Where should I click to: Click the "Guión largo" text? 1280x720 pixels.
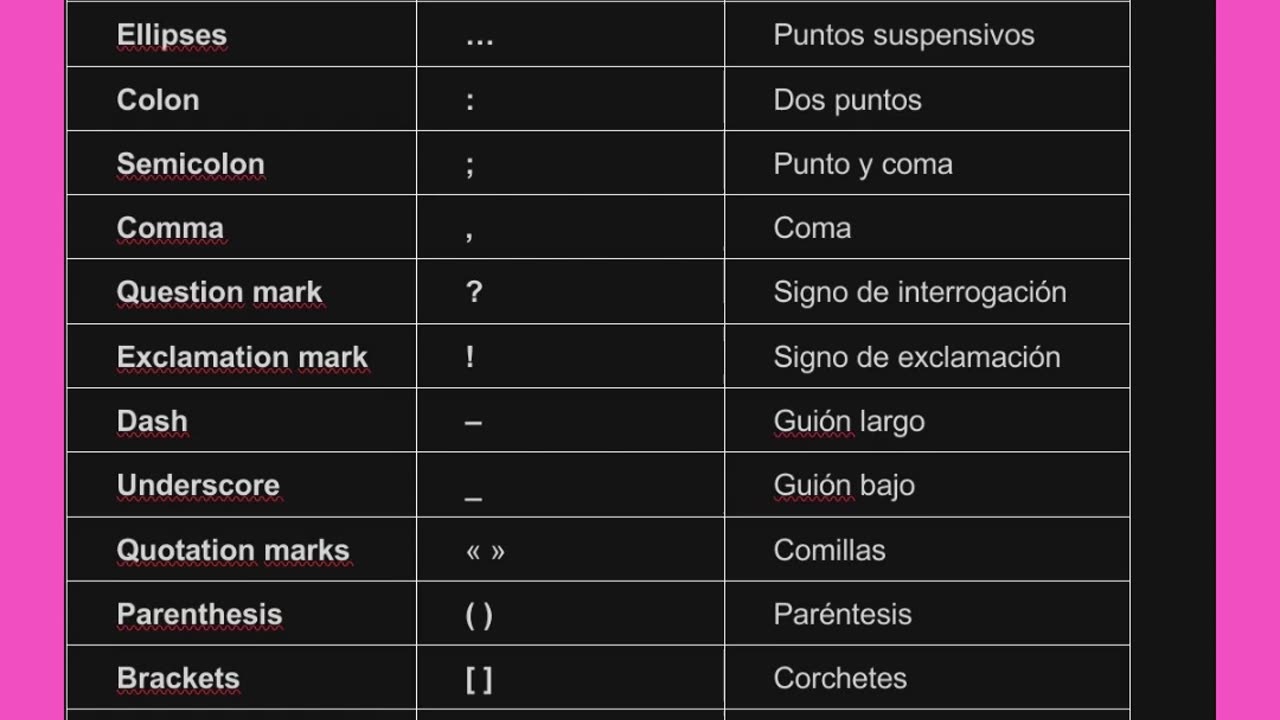(x=848, y=421)
